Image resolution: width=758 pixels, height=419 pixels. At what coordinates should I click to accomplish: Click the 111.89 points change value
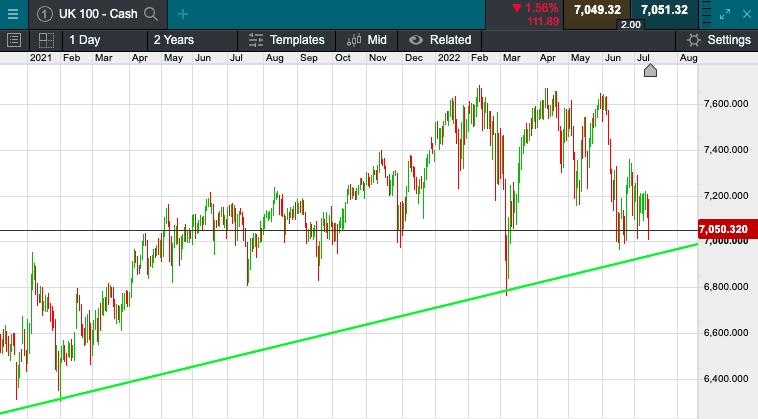tap(543, 22)
